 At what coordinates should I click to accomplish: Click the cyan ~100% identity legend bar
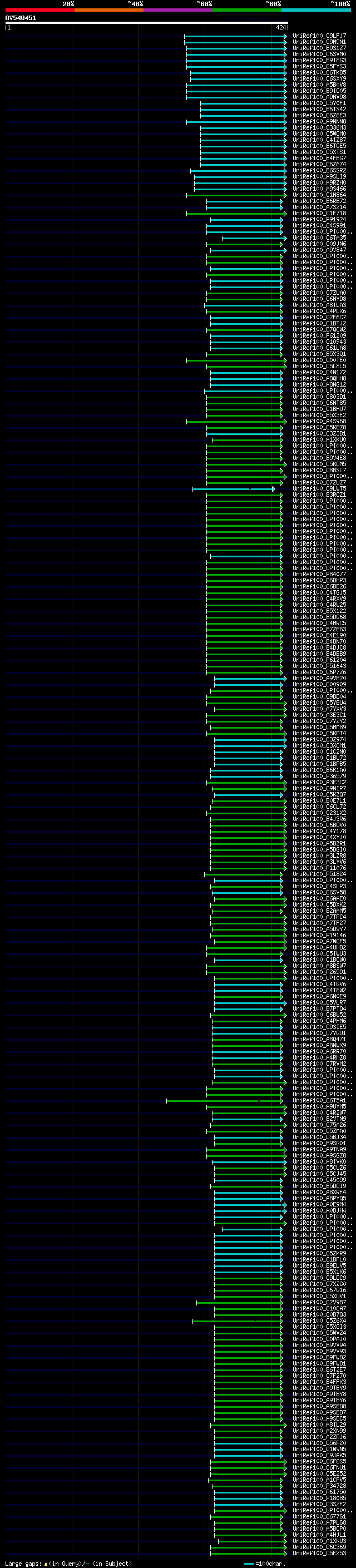pos(317,10)
